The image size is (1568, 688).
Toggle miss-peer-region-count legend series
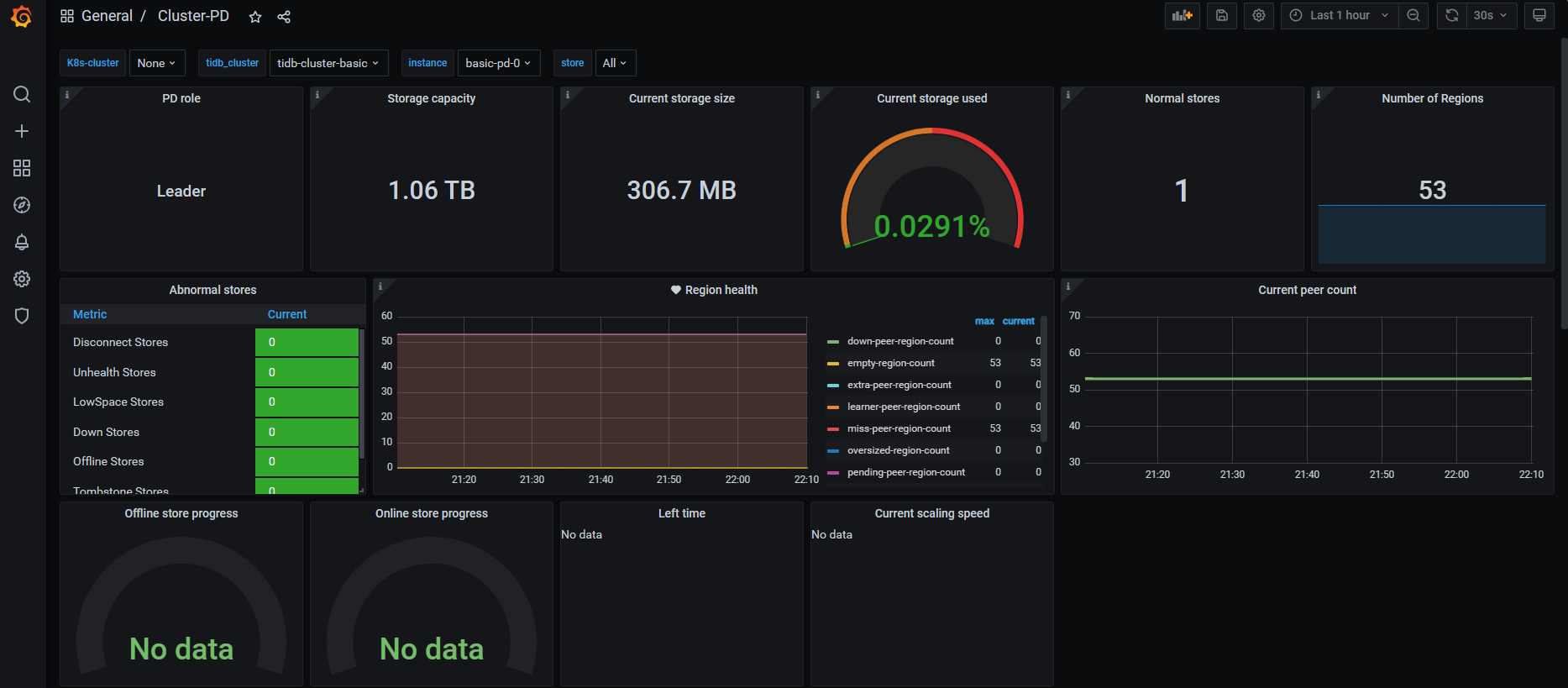(x=899, y=428)
